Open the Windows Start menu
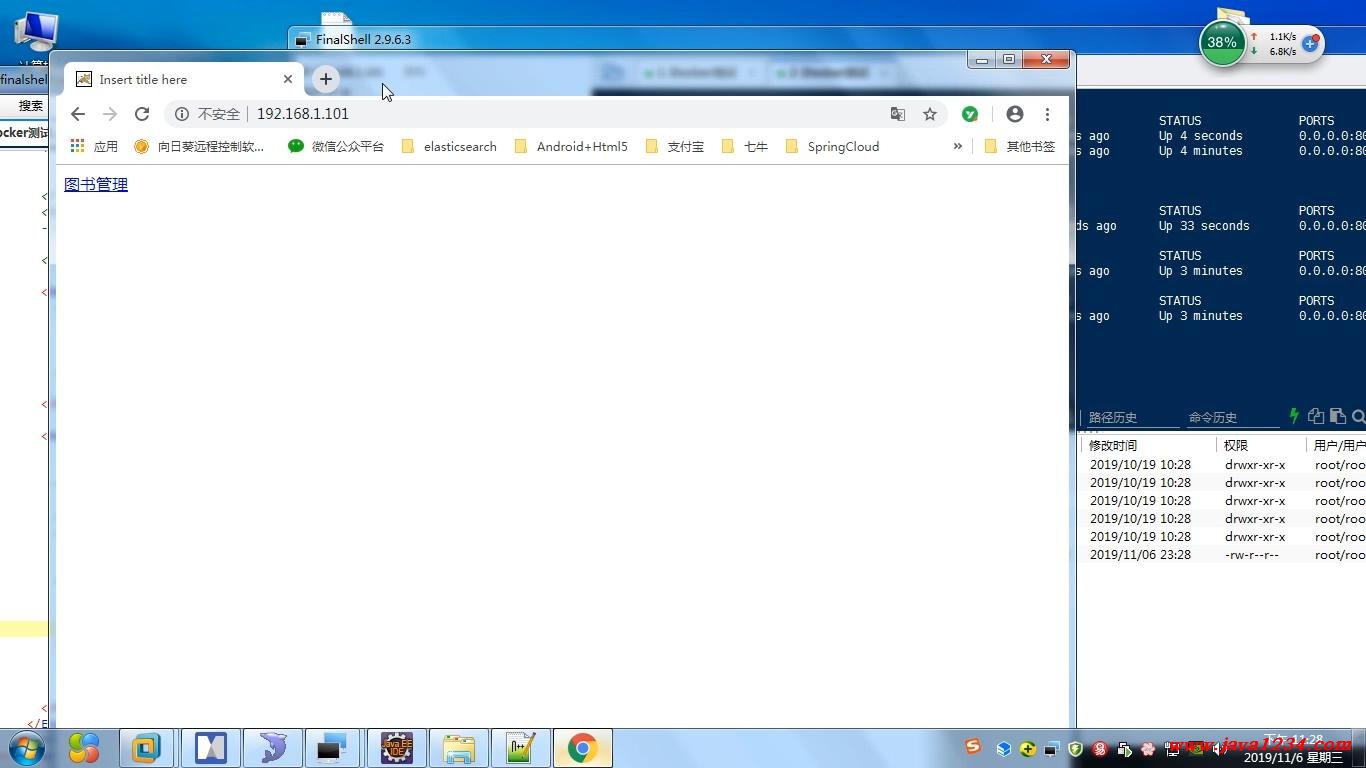This screenshot has width=1366, height=768. coord(27,747)
